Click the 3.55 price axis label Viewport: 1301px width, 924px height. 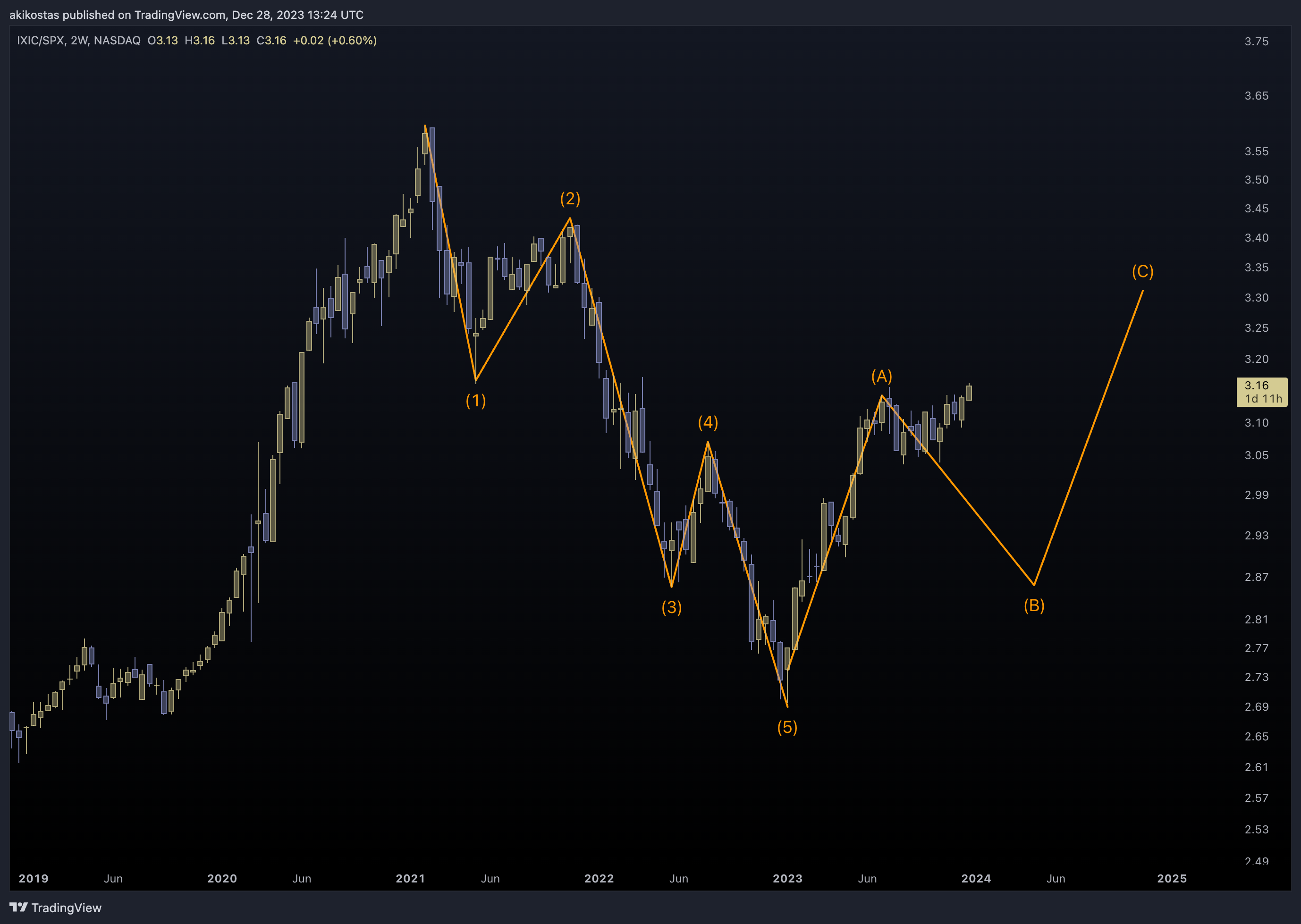pos(1257,151)
